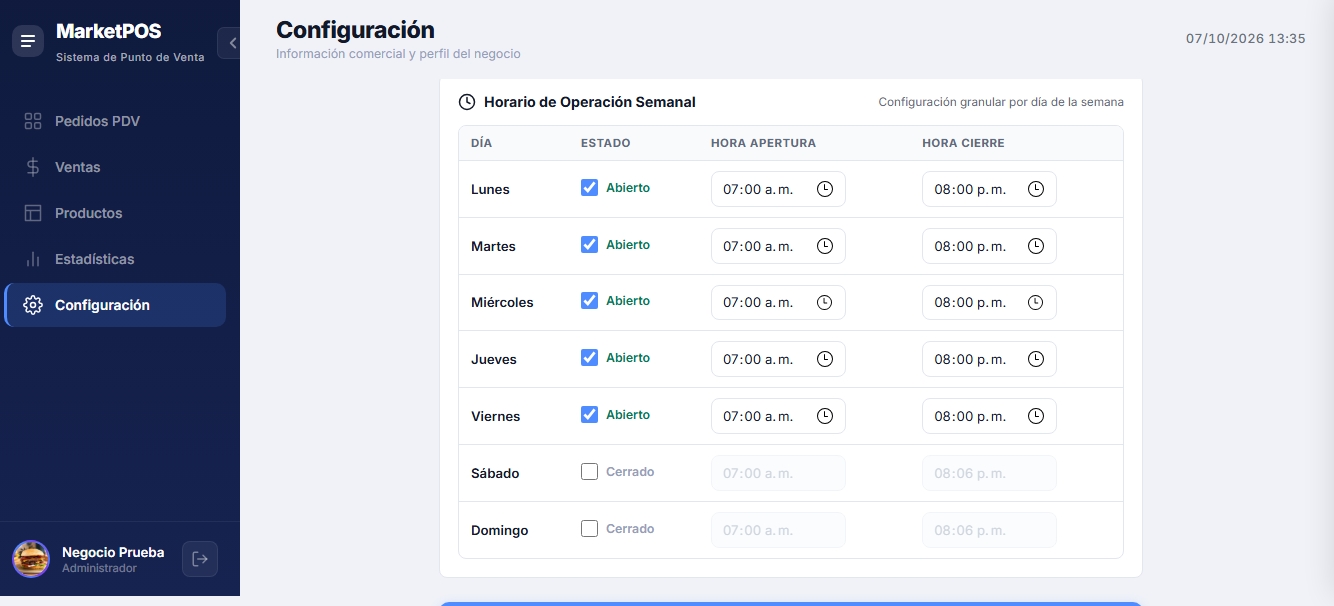
Task: Click the Domingo day label
Action: pos(499,530)
